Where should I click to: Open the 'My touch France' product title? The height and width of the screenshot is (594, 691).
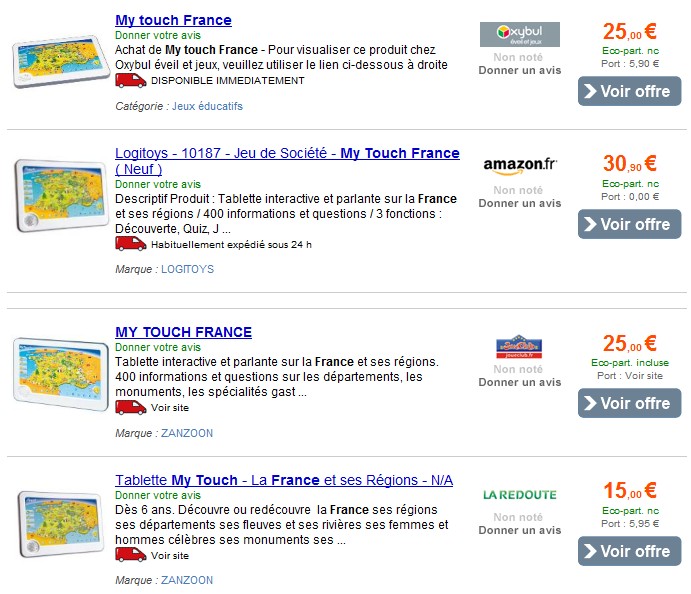(x=173, y=20)
